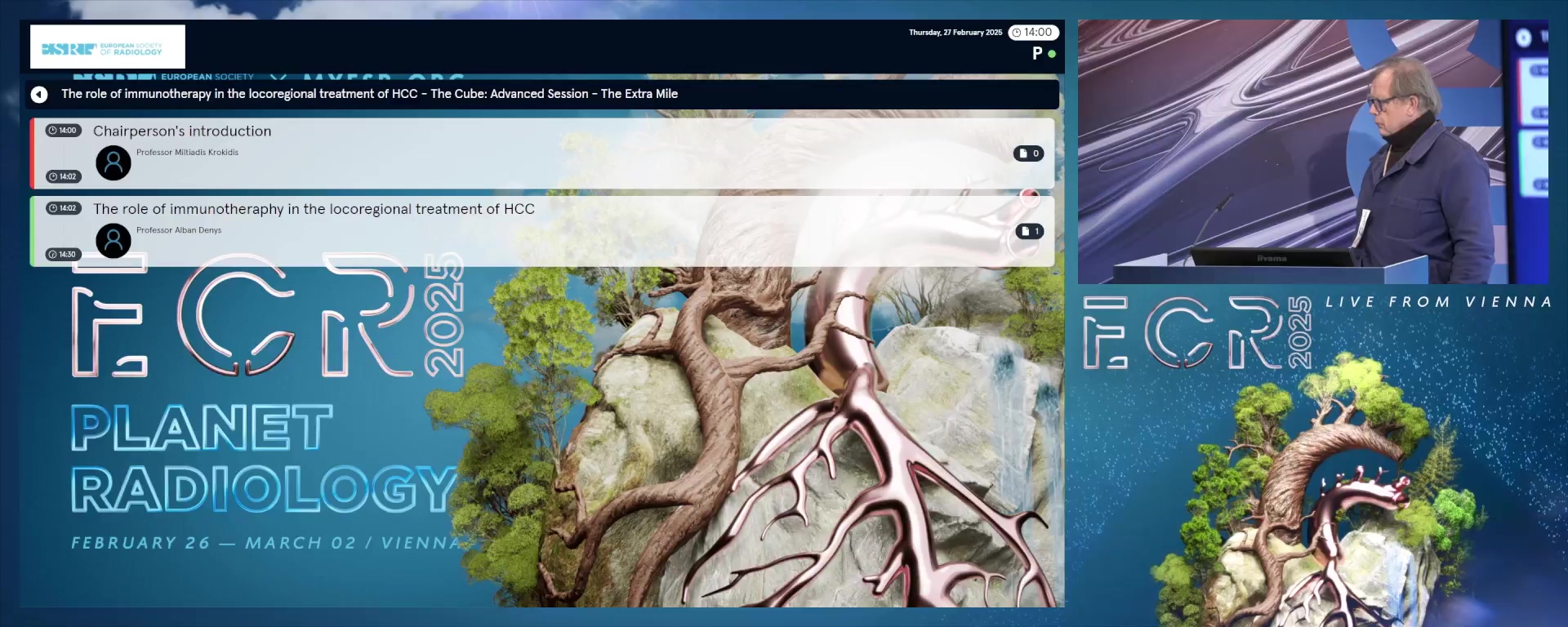Click the name Professor Miltiadis Krokidis
Screen dimensions: 1568x627
(x=187, y=153)
